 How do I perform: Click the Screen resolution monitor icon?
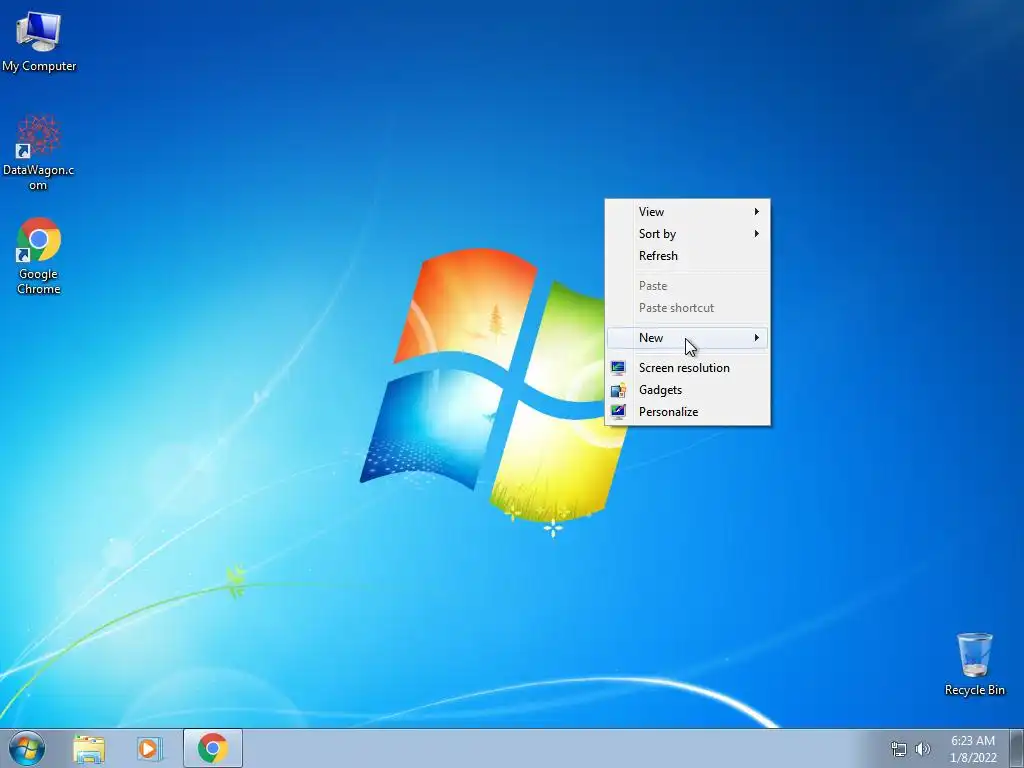tap(618, 368)
